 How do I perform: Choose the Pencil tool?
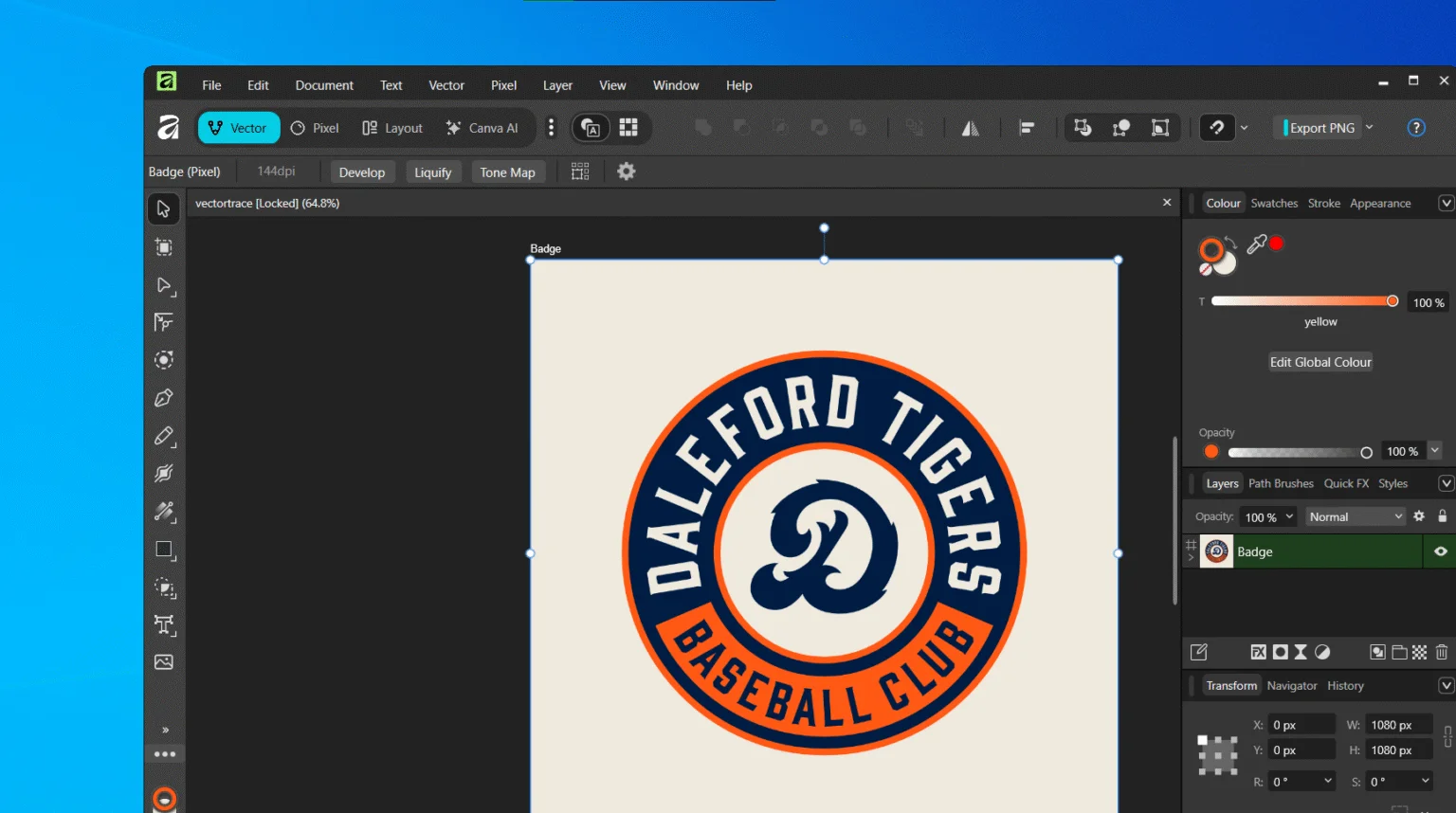pyautogui.click(x=163, y=436)
